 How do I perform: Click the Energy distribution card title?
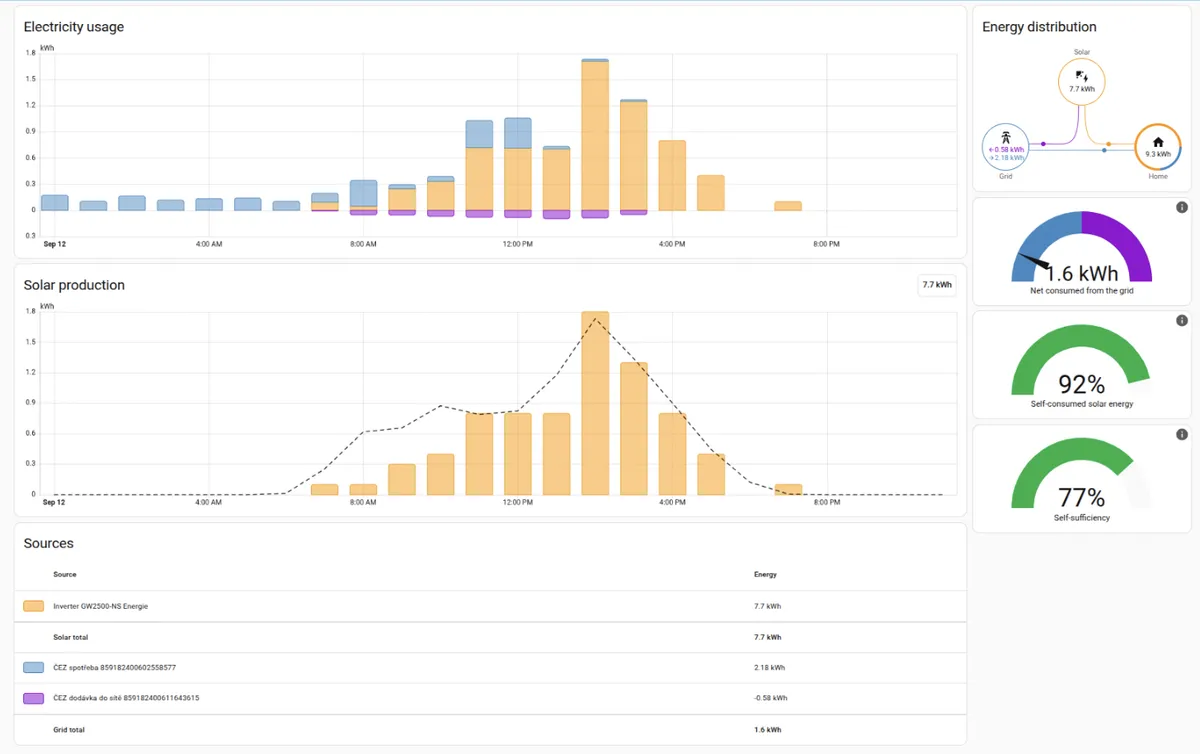1039,27
